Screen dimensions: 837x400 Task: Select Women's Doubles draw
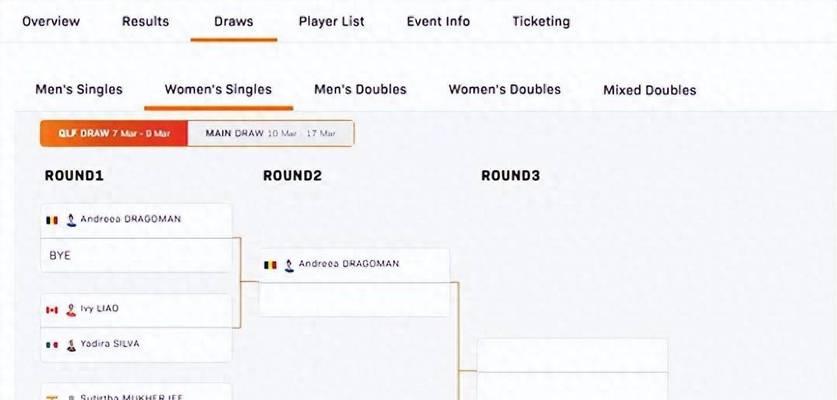504,89
